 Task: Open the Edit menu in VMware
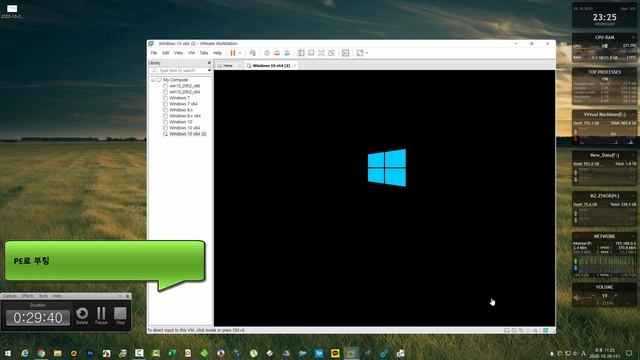pos(166,53)
